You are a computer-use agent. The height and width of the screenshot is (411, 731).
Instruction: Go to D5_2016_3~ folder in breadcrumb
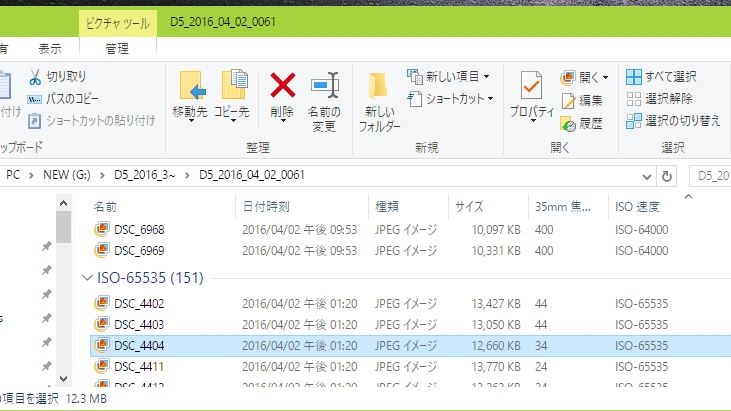click(x=145, y=175)
